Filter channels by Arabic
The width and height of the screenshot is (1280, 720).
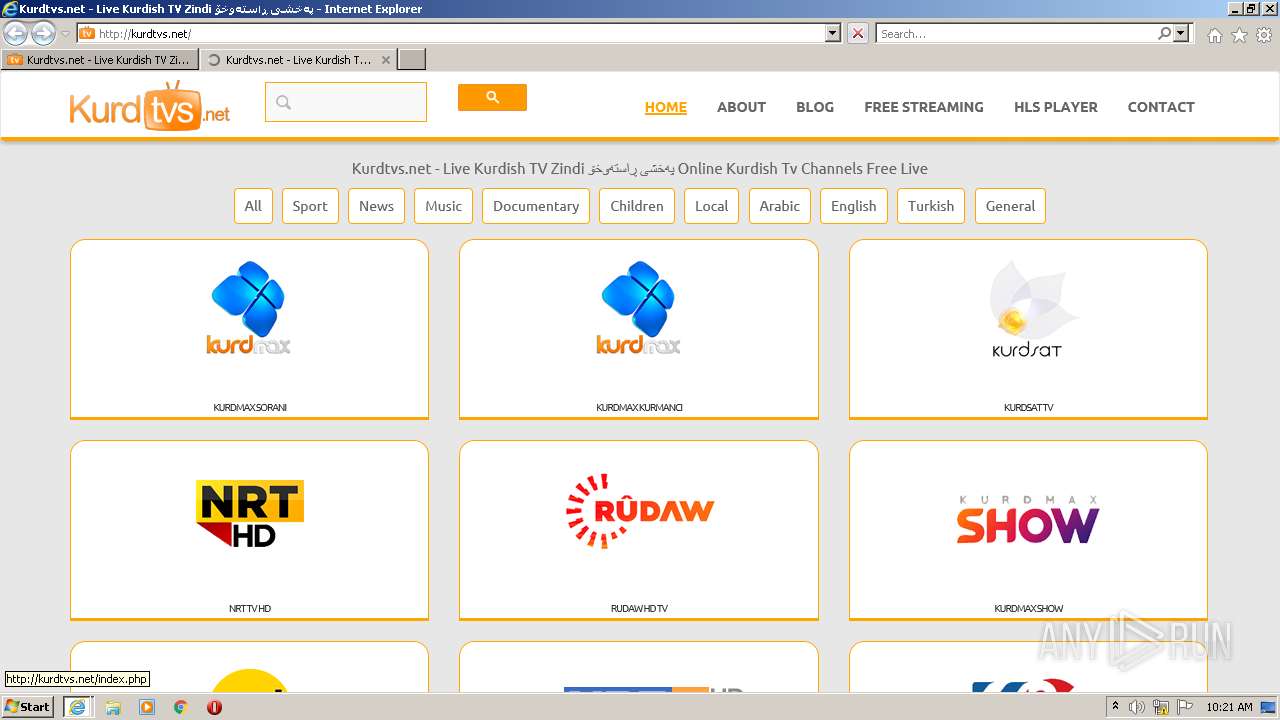tap(780, 206)
